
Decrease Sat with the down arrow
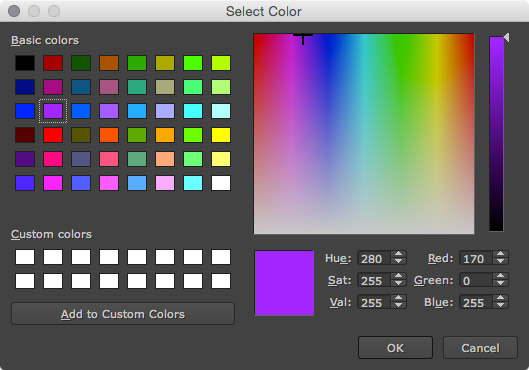coord(398,284)
